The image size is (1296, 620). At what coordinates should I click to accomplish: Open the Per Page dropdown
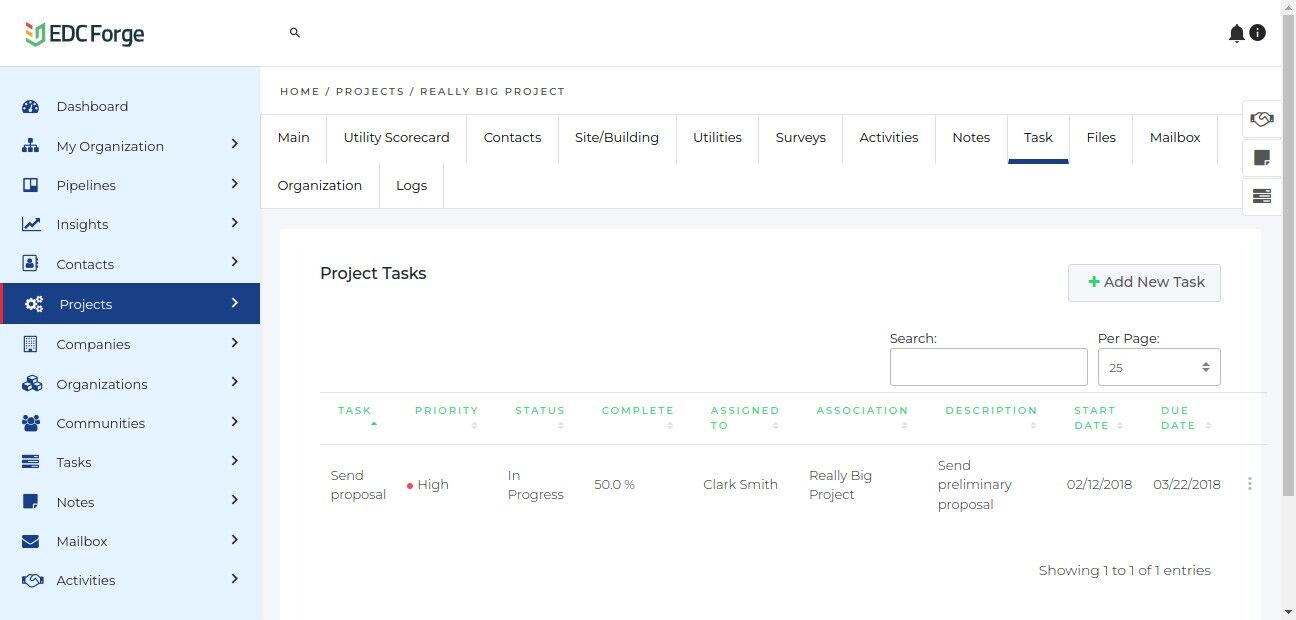(x=1159, y=367)
